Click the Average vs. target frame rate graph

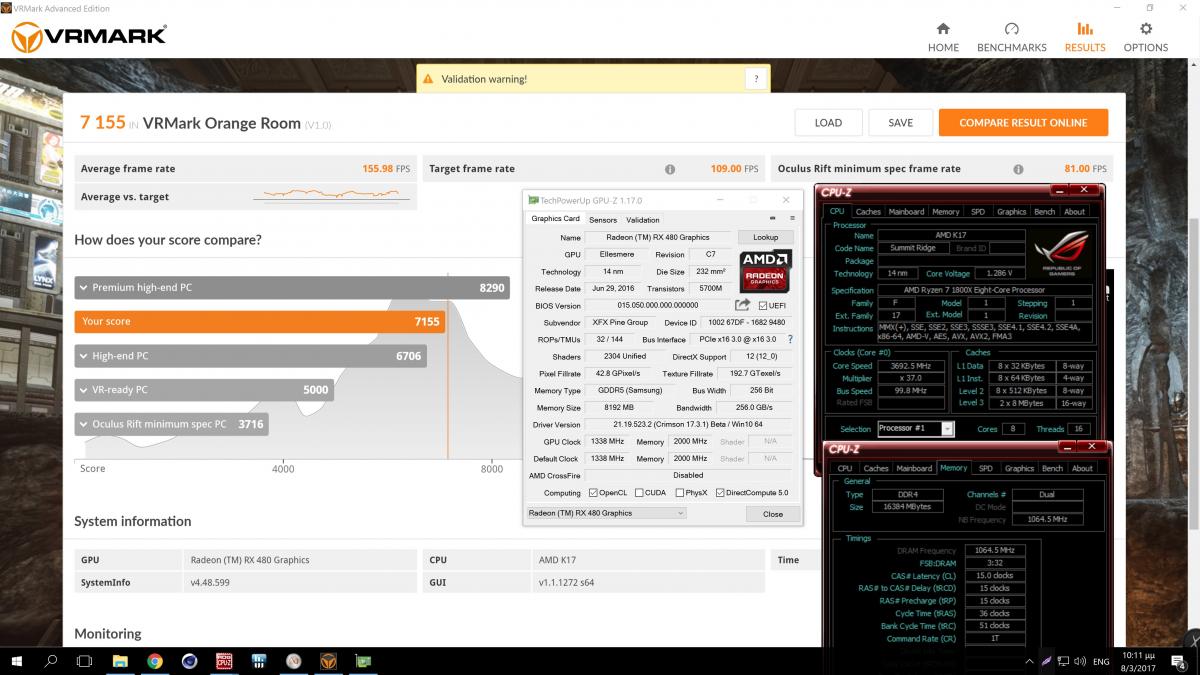[331, 195]
